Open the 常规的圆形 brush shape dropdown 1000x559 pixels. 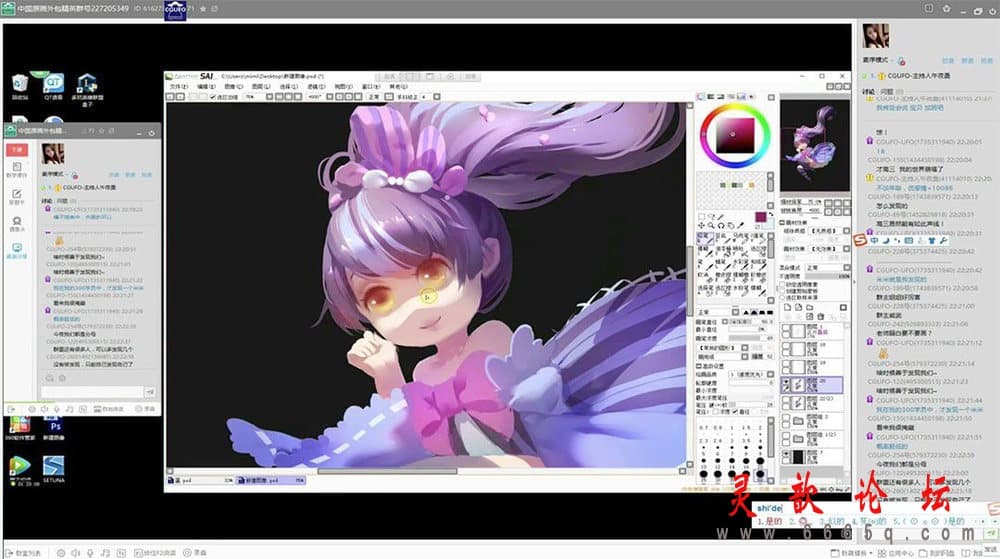[x=723, y=348]
